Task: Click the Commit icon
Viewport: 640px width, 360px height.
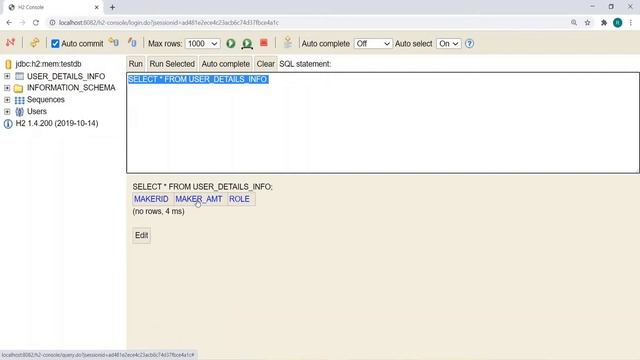Action: [132, 42]
